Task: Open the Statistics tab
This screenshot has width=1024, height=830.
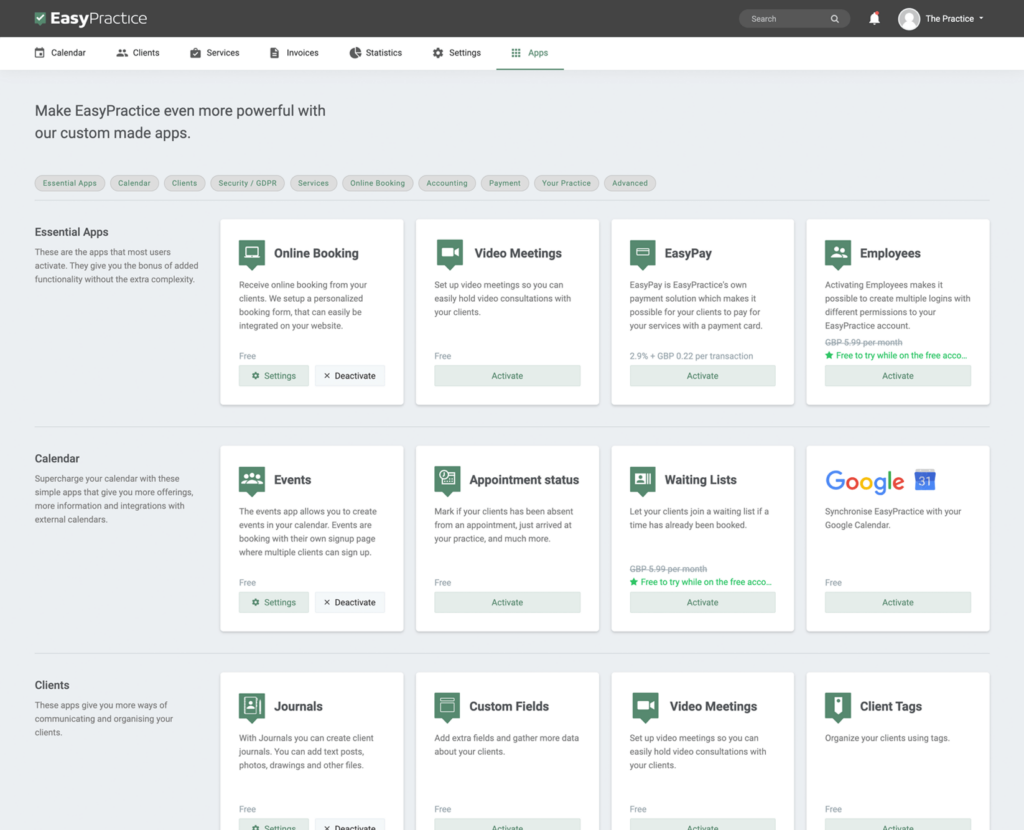Action: coord(376,53)
